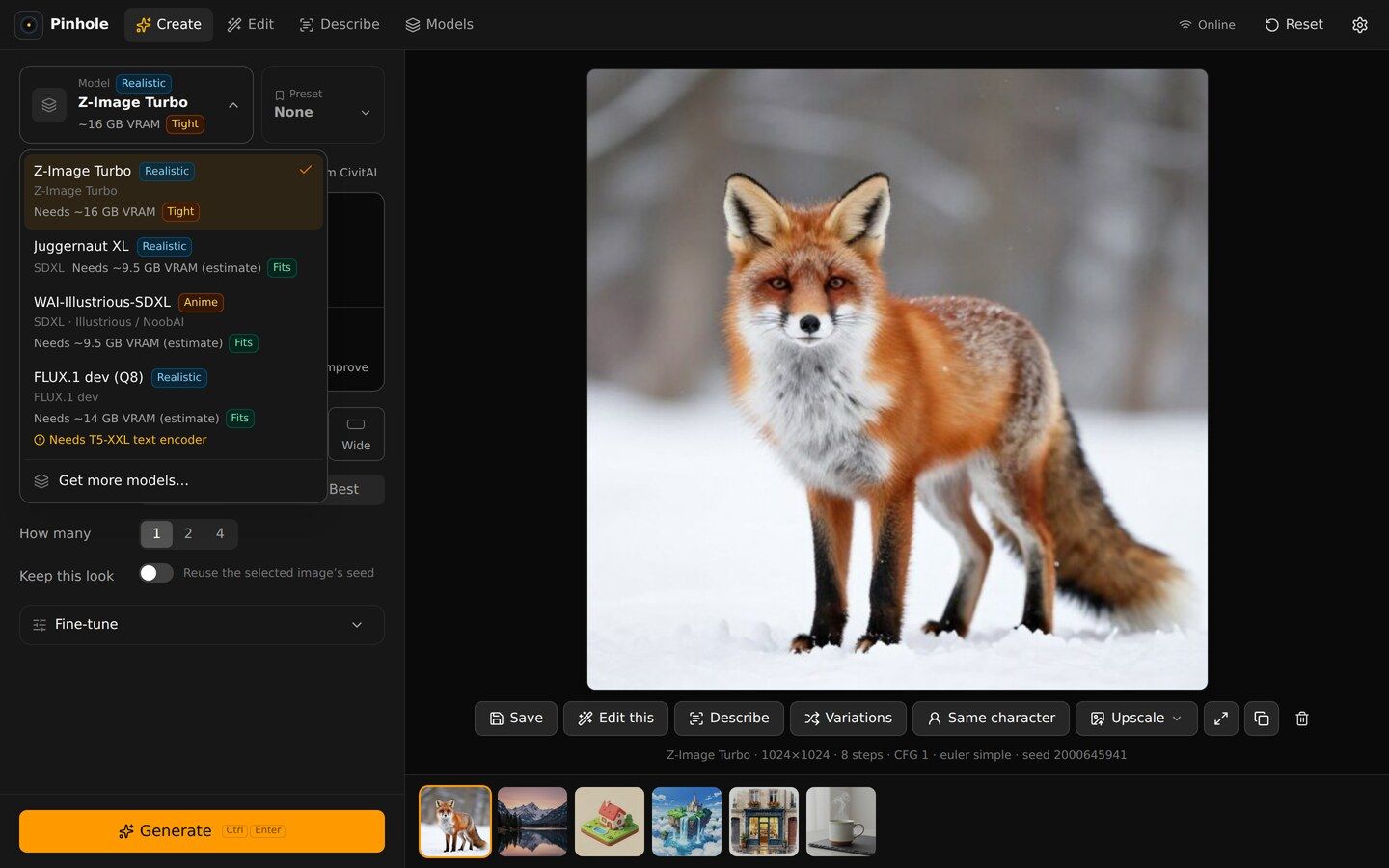Switch to the Describe tab
The image size is (1389, 868).
(x=340, y=25)
